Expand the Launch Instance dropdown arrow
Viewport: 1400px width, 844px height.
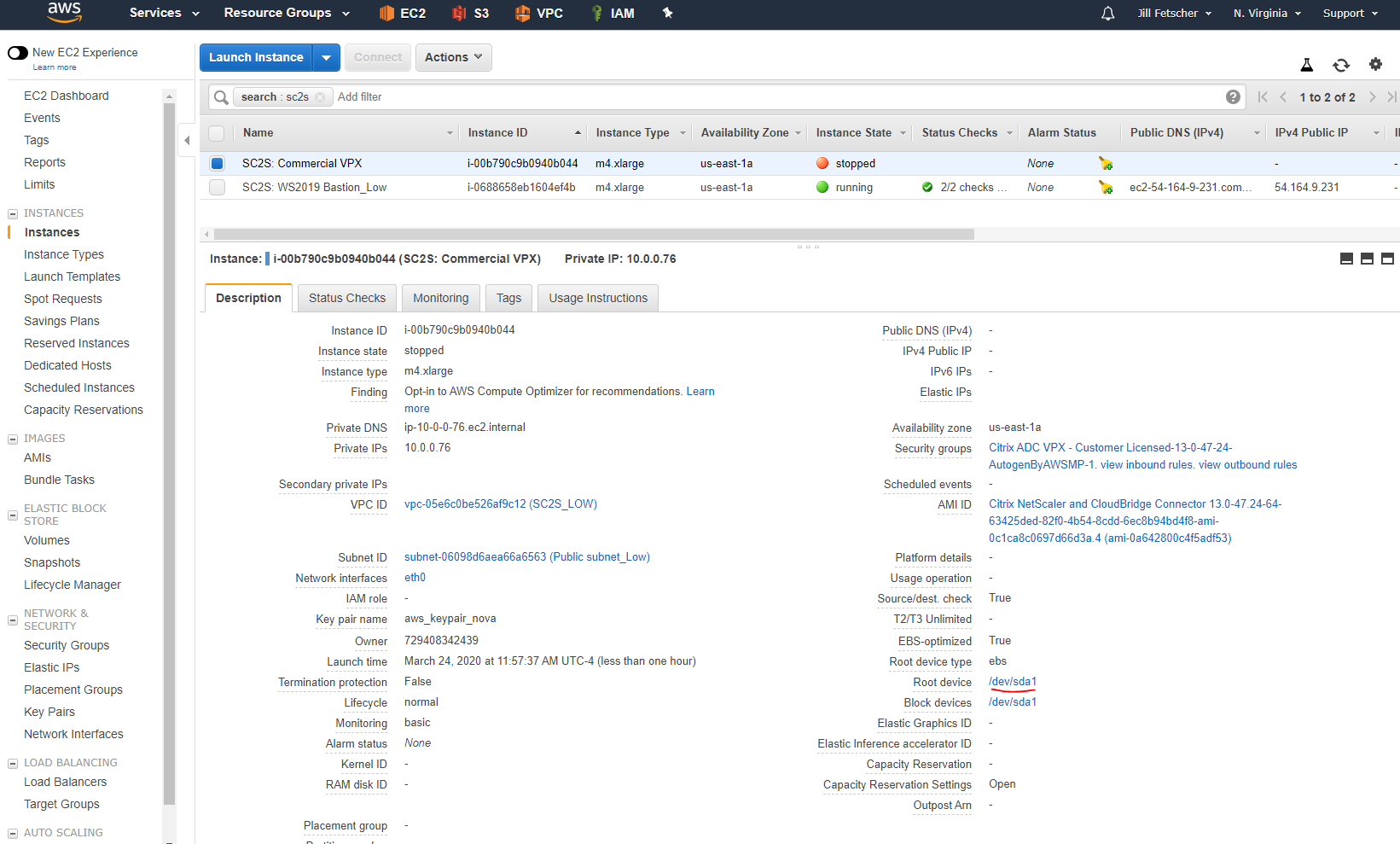tap(326, 57)
